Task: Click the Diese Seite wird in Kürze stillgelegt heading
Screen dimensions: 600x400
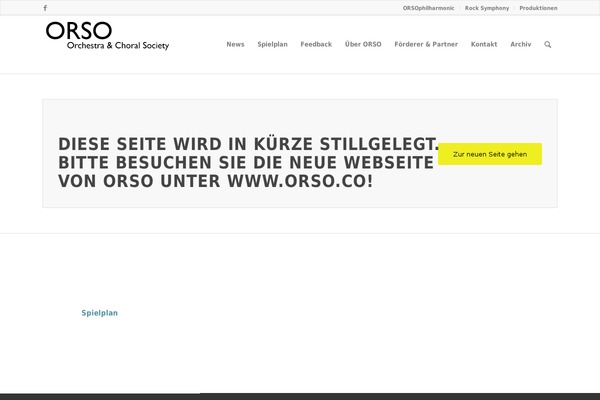Action: coord(249,162)
